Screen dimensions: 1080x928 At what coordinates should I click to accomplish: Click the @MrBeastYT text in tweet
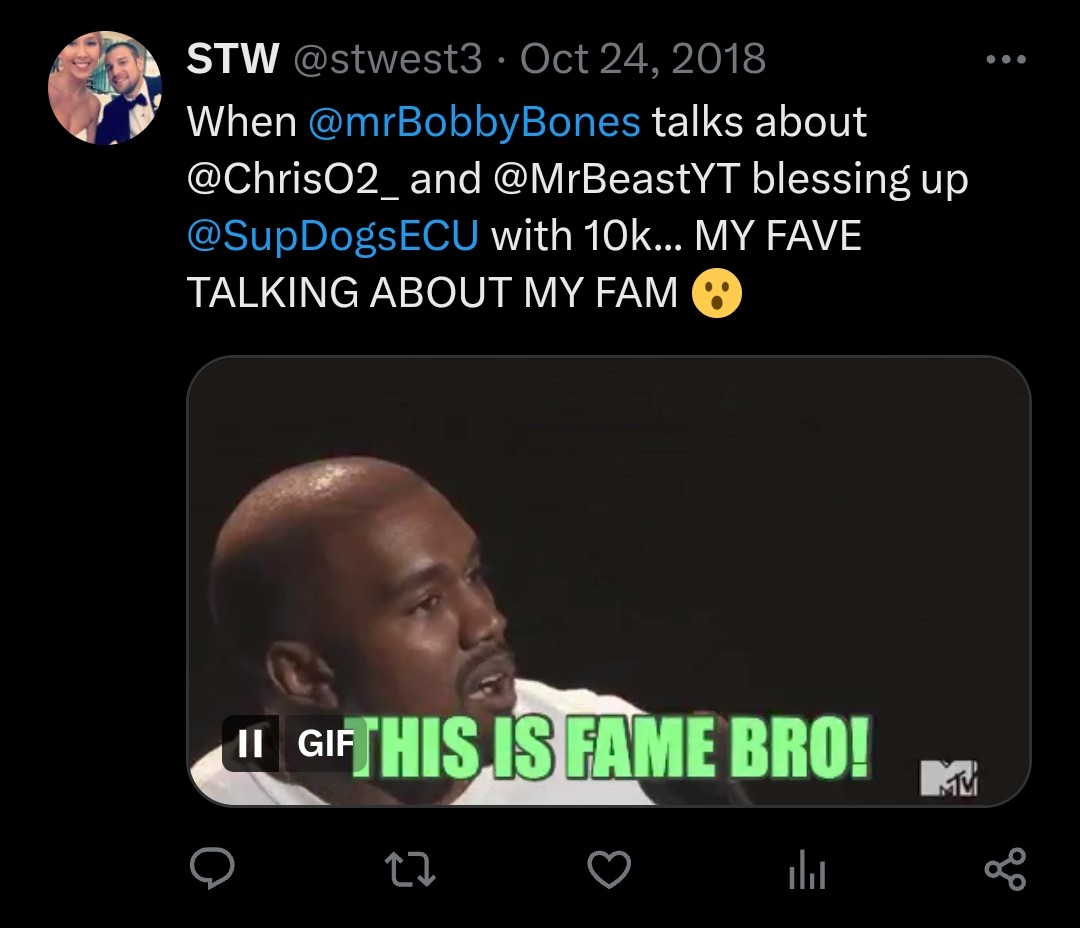[617, 179]
